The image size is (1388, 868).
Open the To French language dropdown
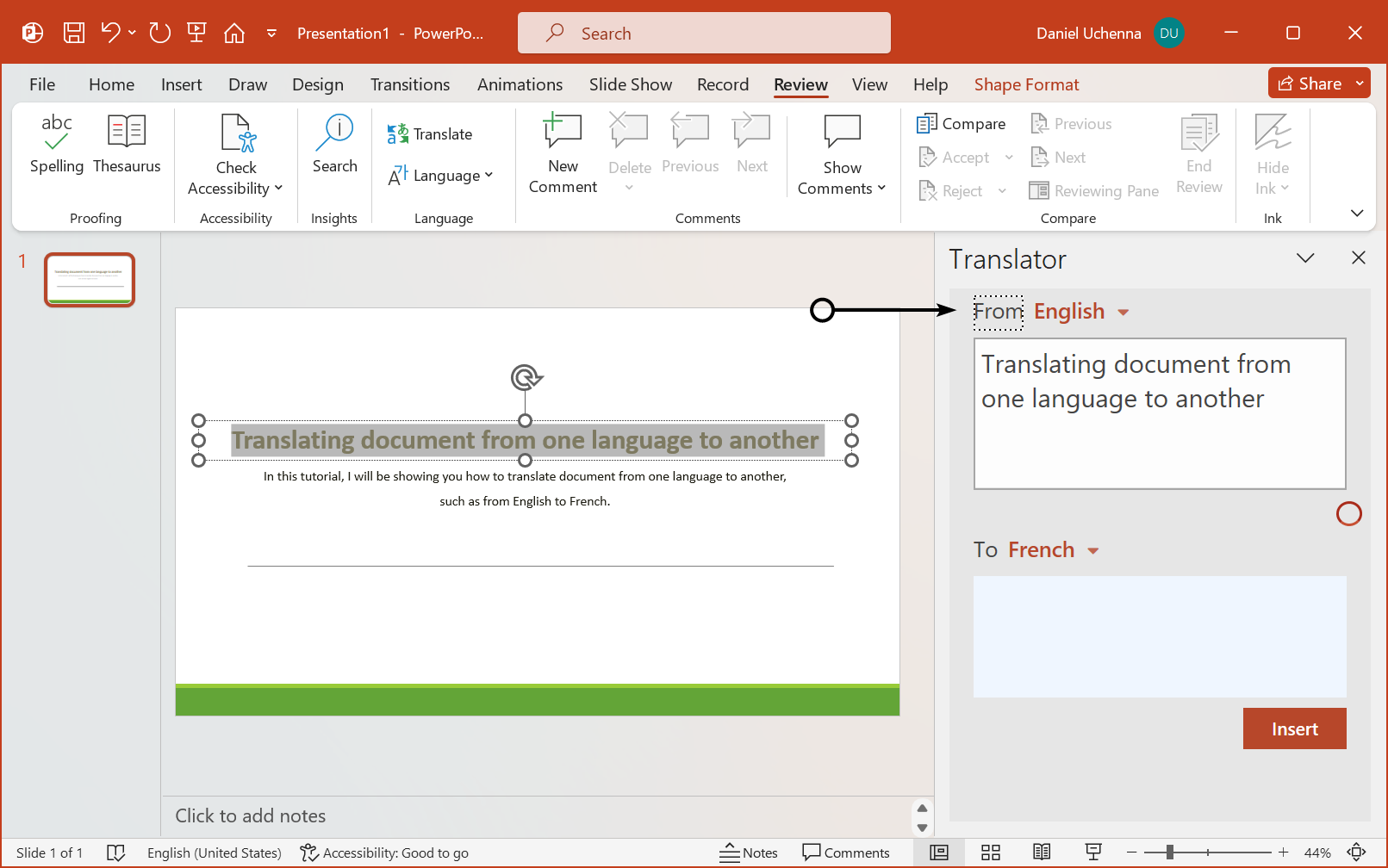1053,549
